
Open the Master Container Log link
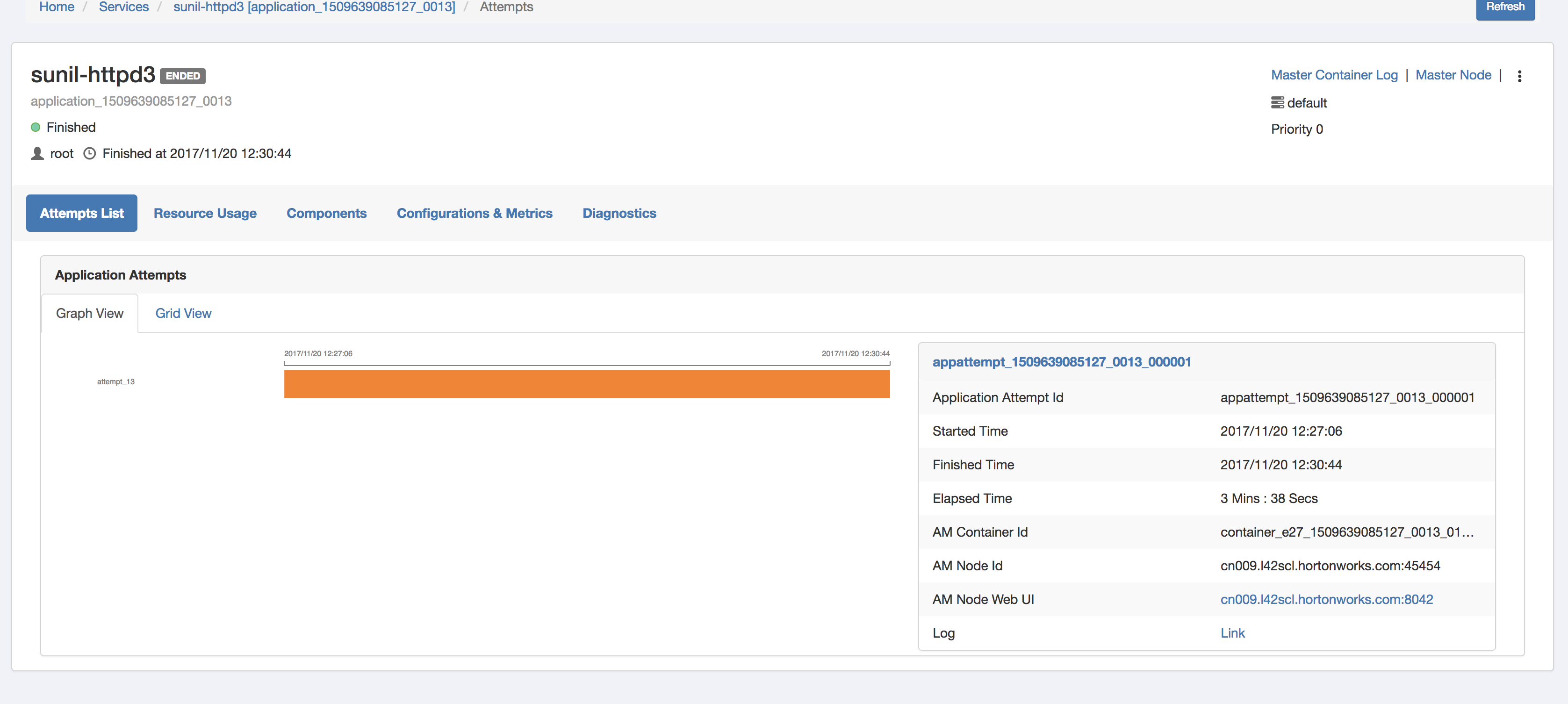click(x=1334, y=75)
